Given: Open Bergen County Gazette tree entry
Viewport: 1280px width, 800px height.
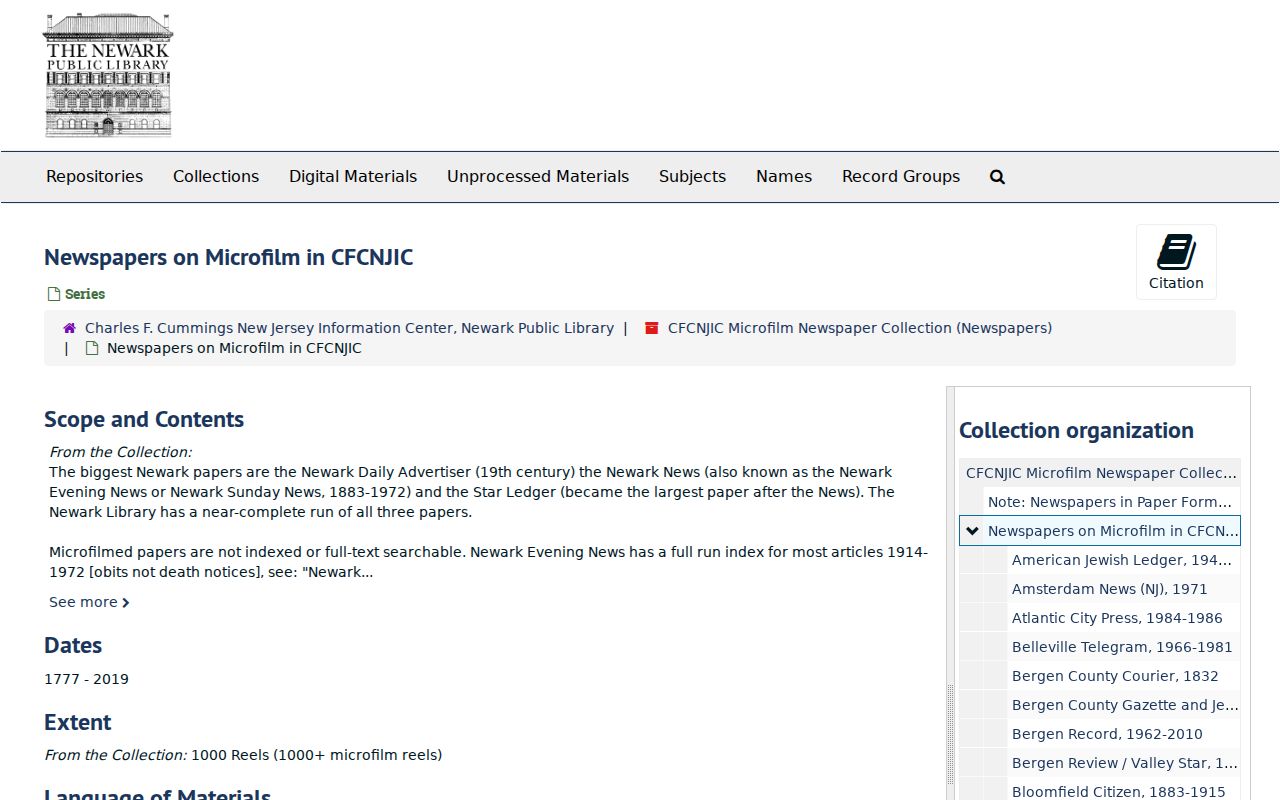Looking at the screenshot, I should pyautogui.click(x=1125, y=705).
